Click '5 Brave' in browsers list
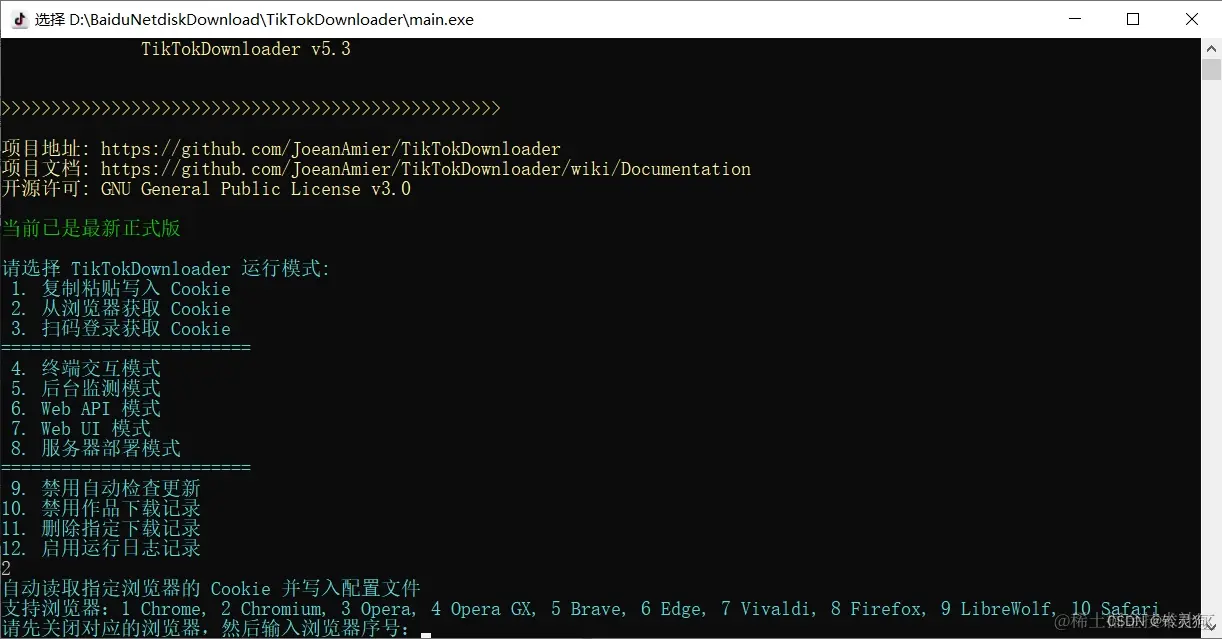Image resolution: width=1222 pixels, height=639 pixels. click(x=586, y=609)
